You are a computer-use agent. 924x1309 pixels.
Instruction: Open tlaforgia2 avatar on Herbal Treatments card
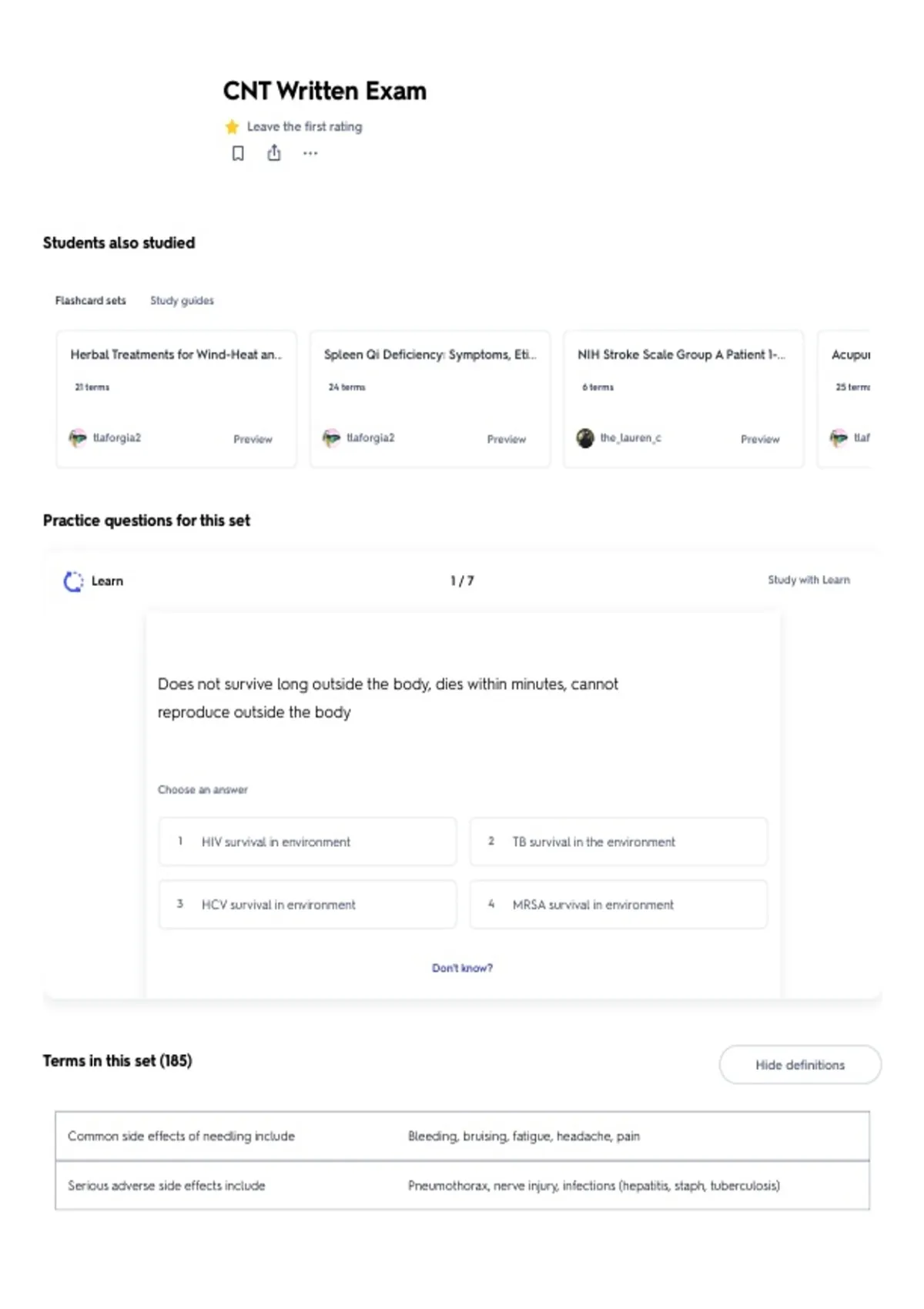(78, 438)
